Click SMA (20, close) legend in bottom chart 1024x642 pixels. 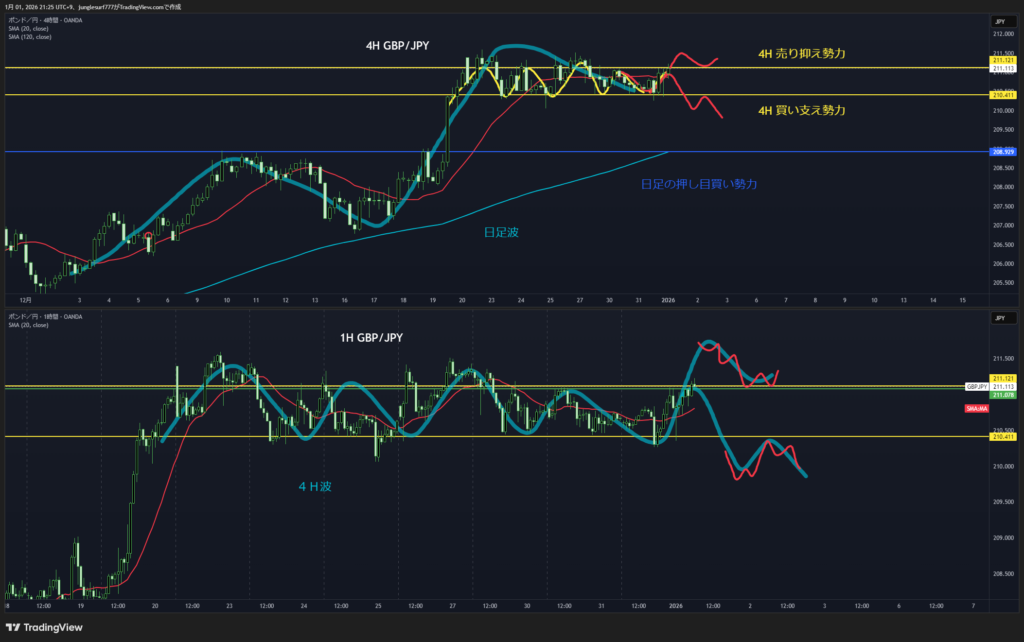[x=29, y=325]
